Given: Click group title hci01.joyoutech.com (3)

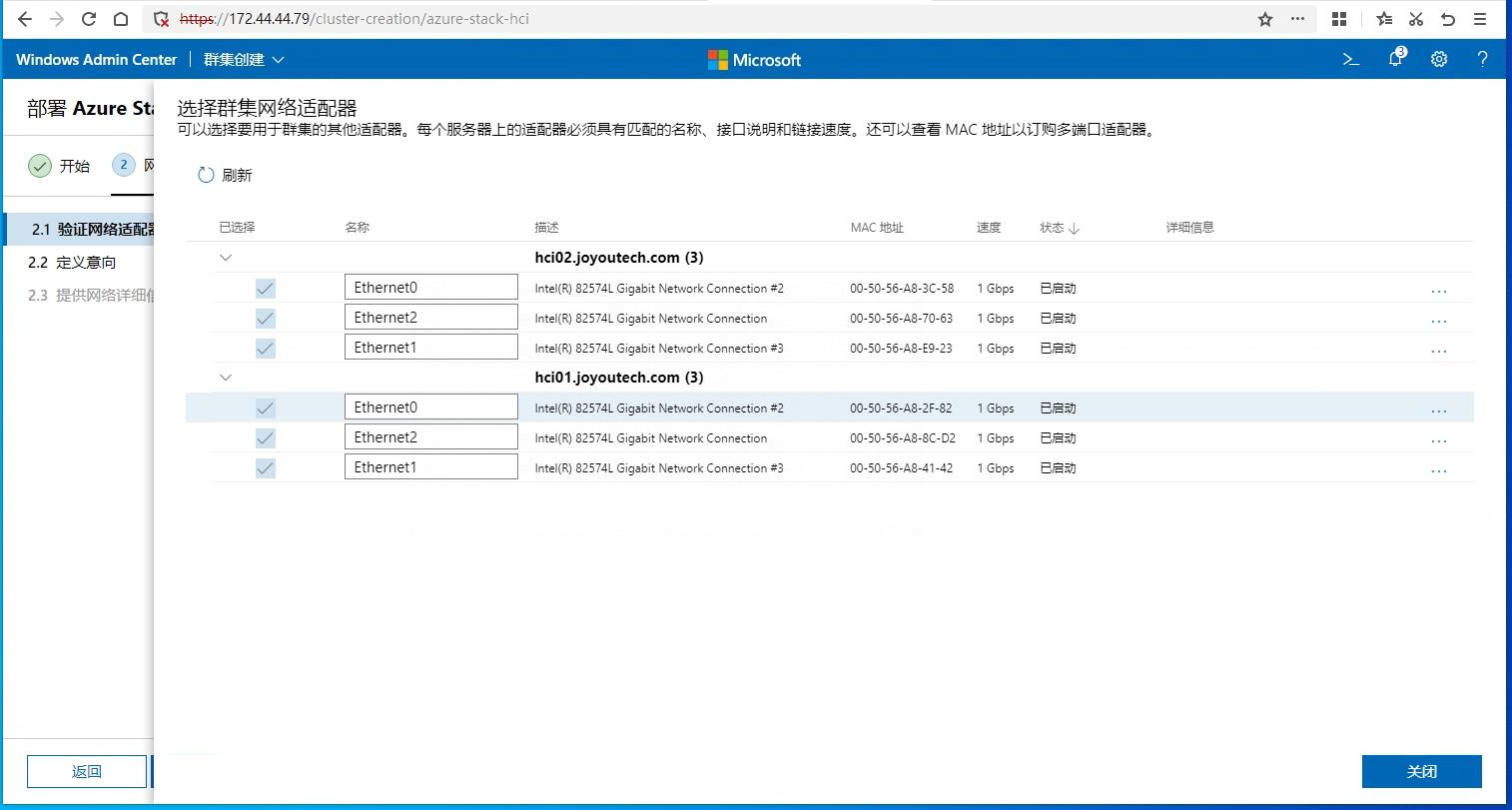Looking at the screenshot, I should (x=619, y=378).
